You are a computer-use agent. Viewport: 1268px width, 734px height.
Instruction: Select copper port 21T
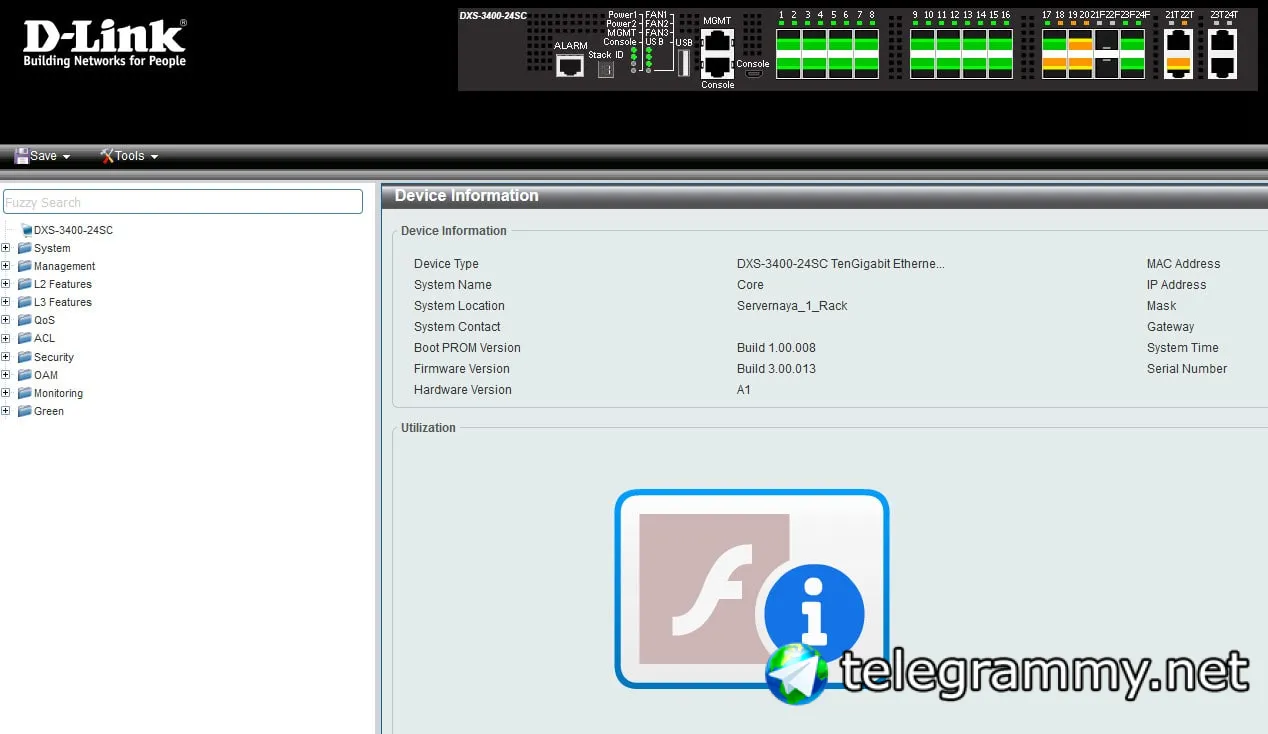tap(1179, 41)
